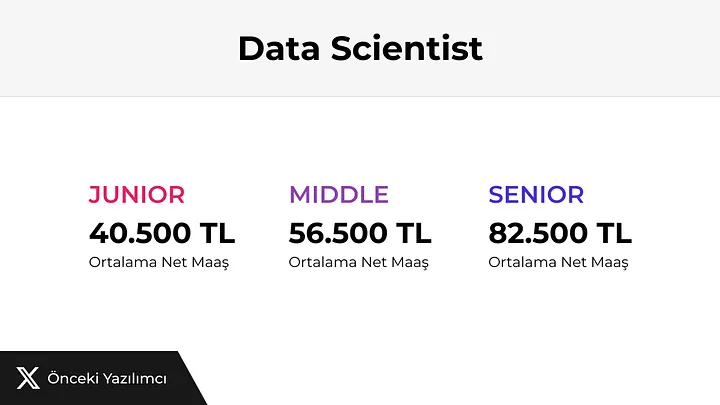Click the word Data in the title
Screen dimensions: 720x405
(x=279, y=48)
